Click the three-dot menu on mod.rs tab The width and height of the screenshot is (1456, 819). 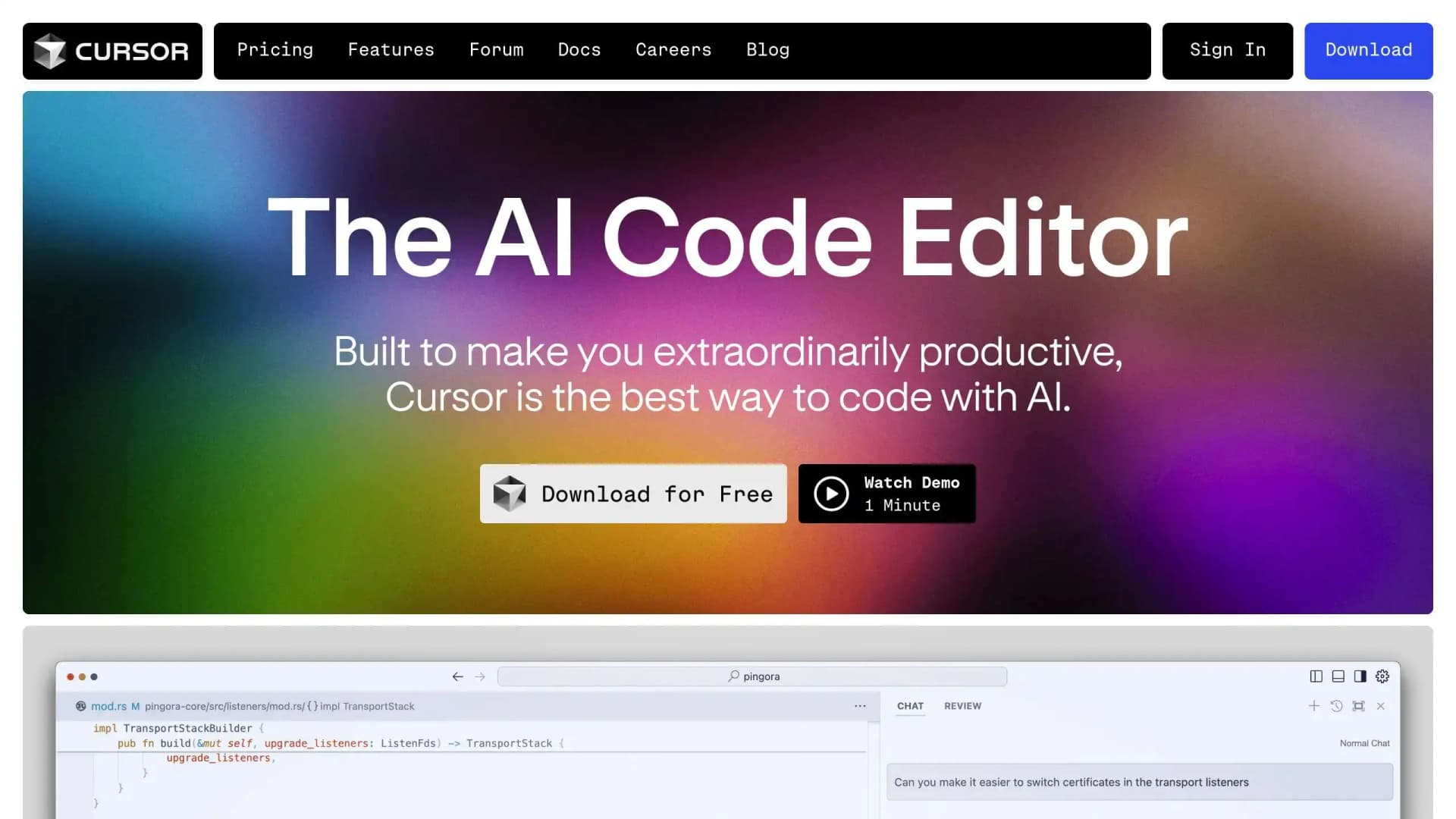click(x=860, y=705)
